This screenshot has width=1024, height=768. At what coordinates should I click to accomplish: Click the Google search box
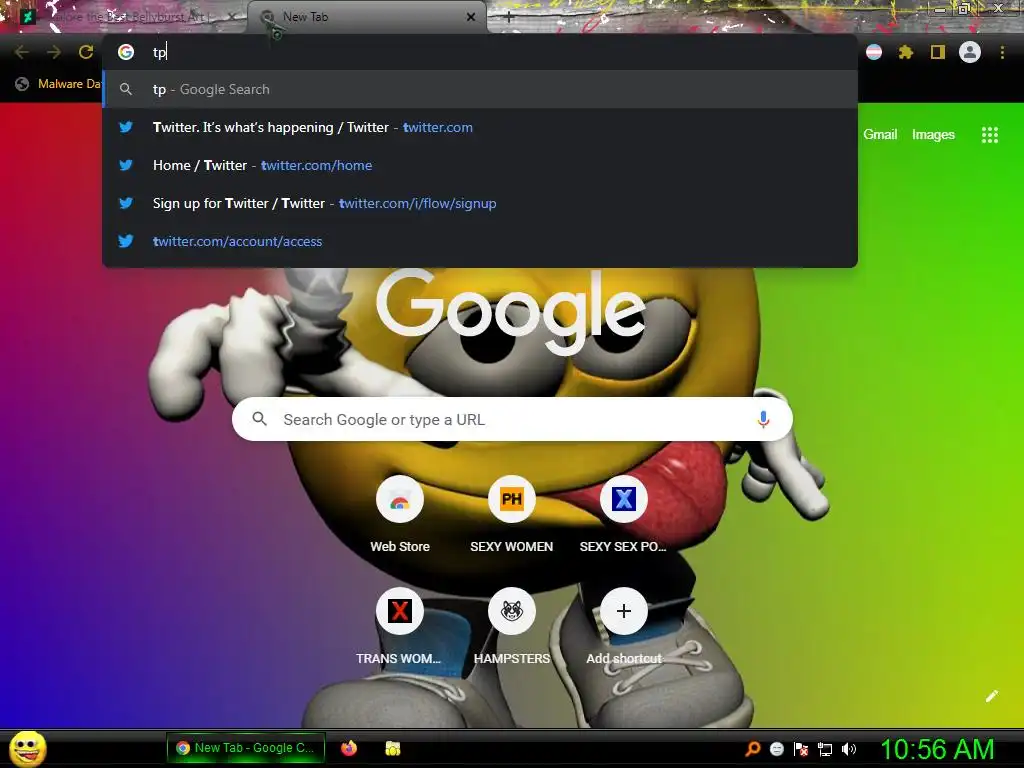pos(512,419)
